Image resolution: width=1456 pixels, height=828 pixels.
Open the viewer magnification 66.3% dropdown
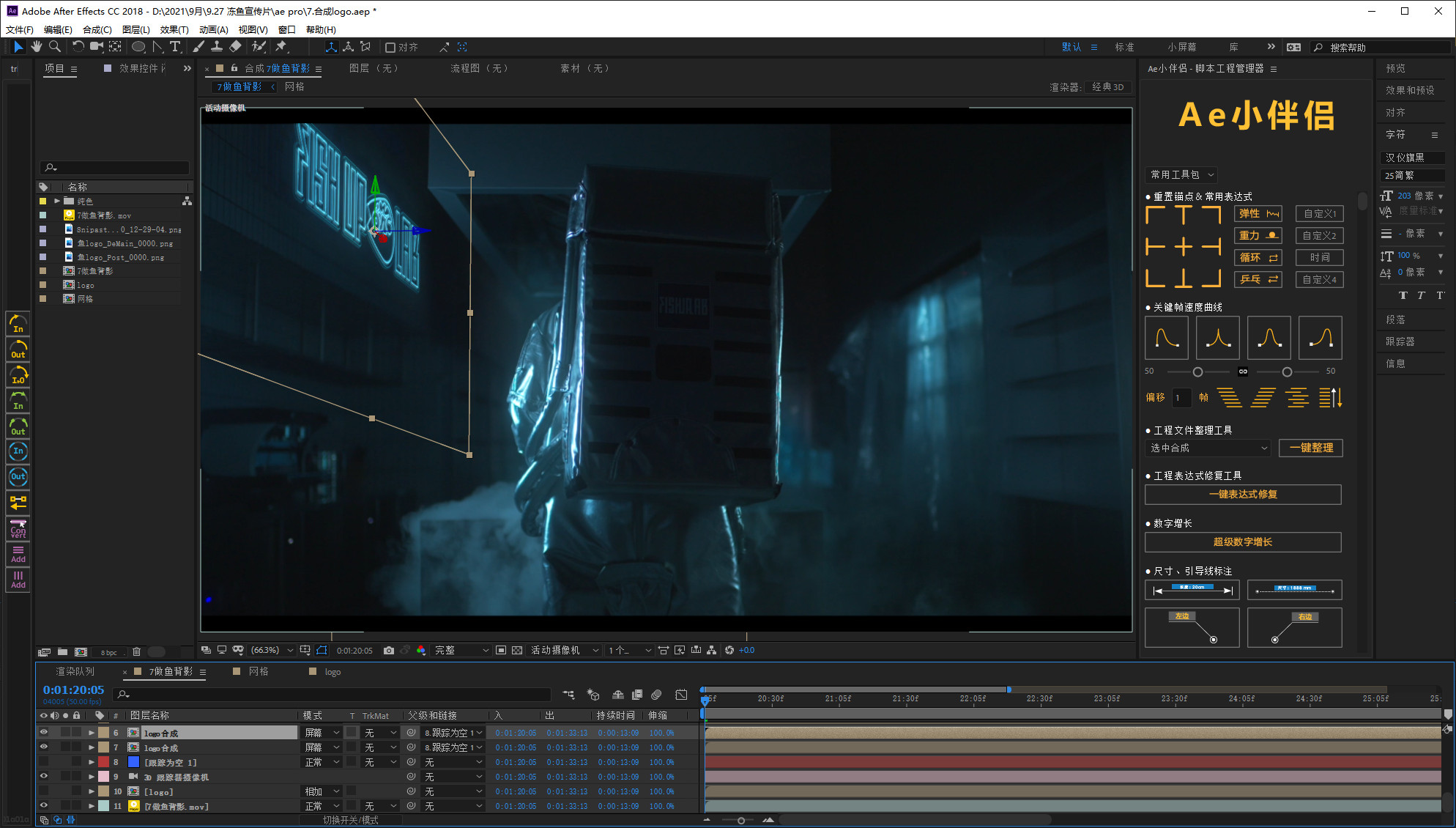coord(271,651)
